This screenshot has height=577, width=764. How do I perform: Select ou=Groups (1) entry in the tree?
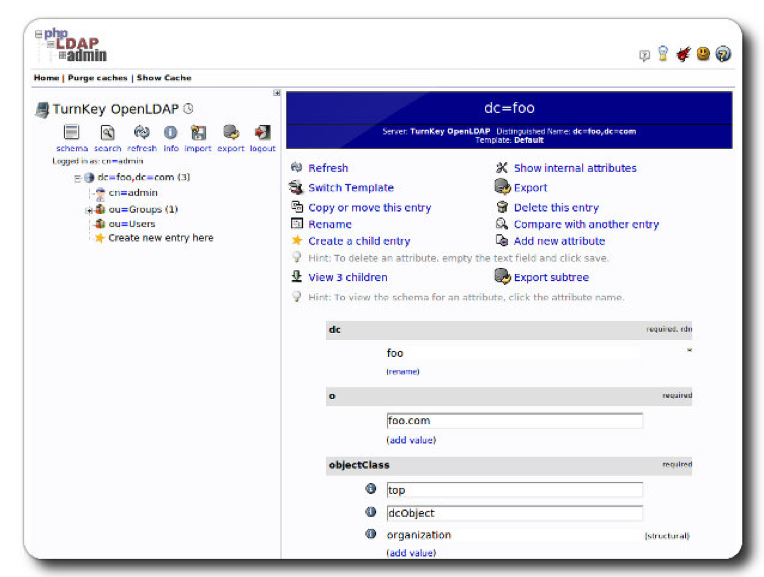click(x=143, y=210)
